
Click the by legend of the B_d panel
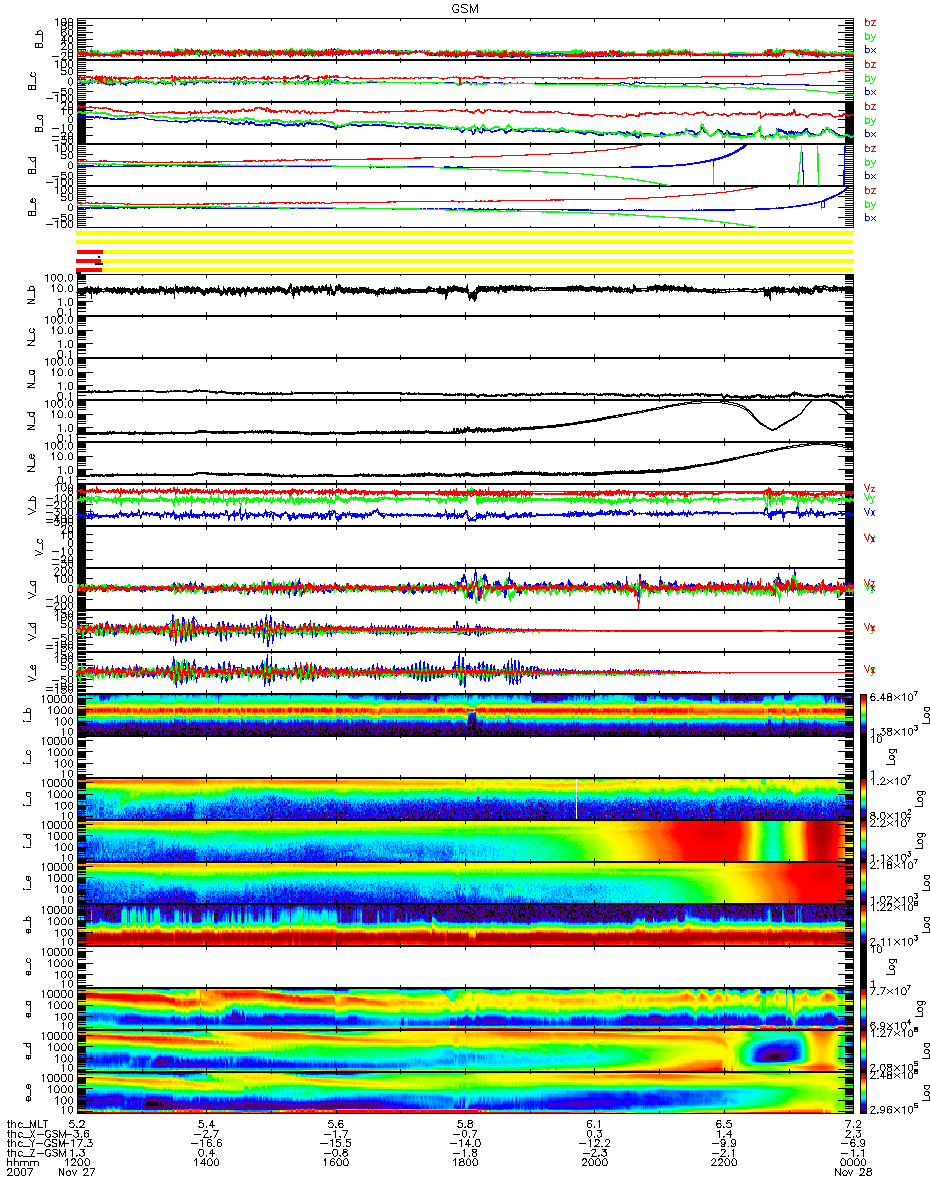click(870, 162)
